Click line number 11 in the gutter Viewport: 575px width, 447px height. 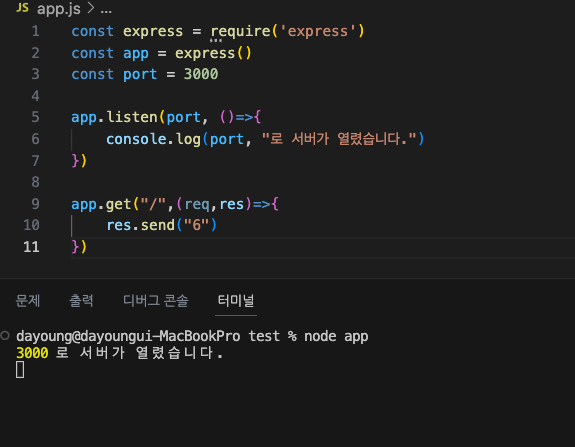[x=31, y=247]
